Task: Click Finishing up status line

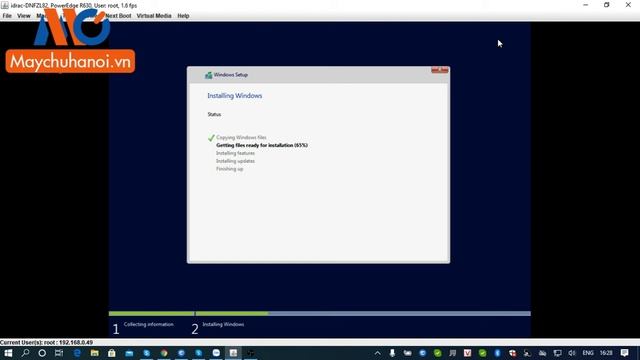Action: click(230, 169)
